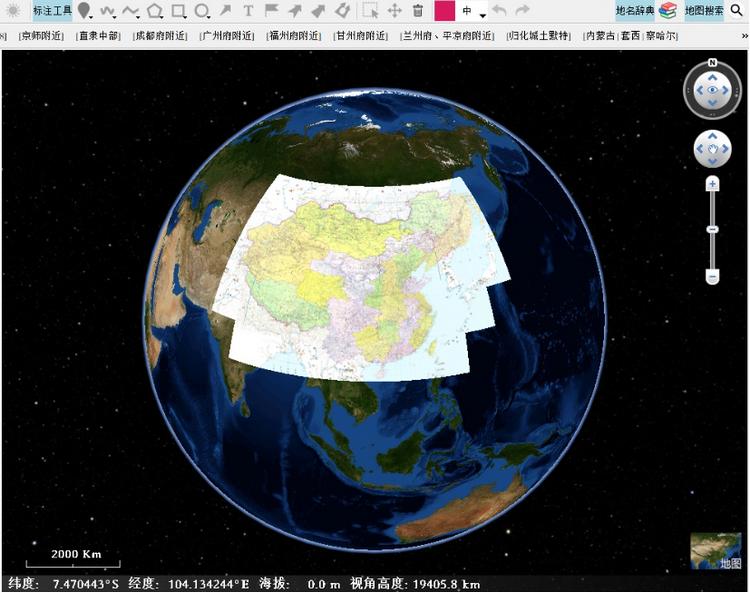Open 地图搜索 map search
The width and height of the screenshot is (750, 593).
pyautogui.click(x=704, y=11)
